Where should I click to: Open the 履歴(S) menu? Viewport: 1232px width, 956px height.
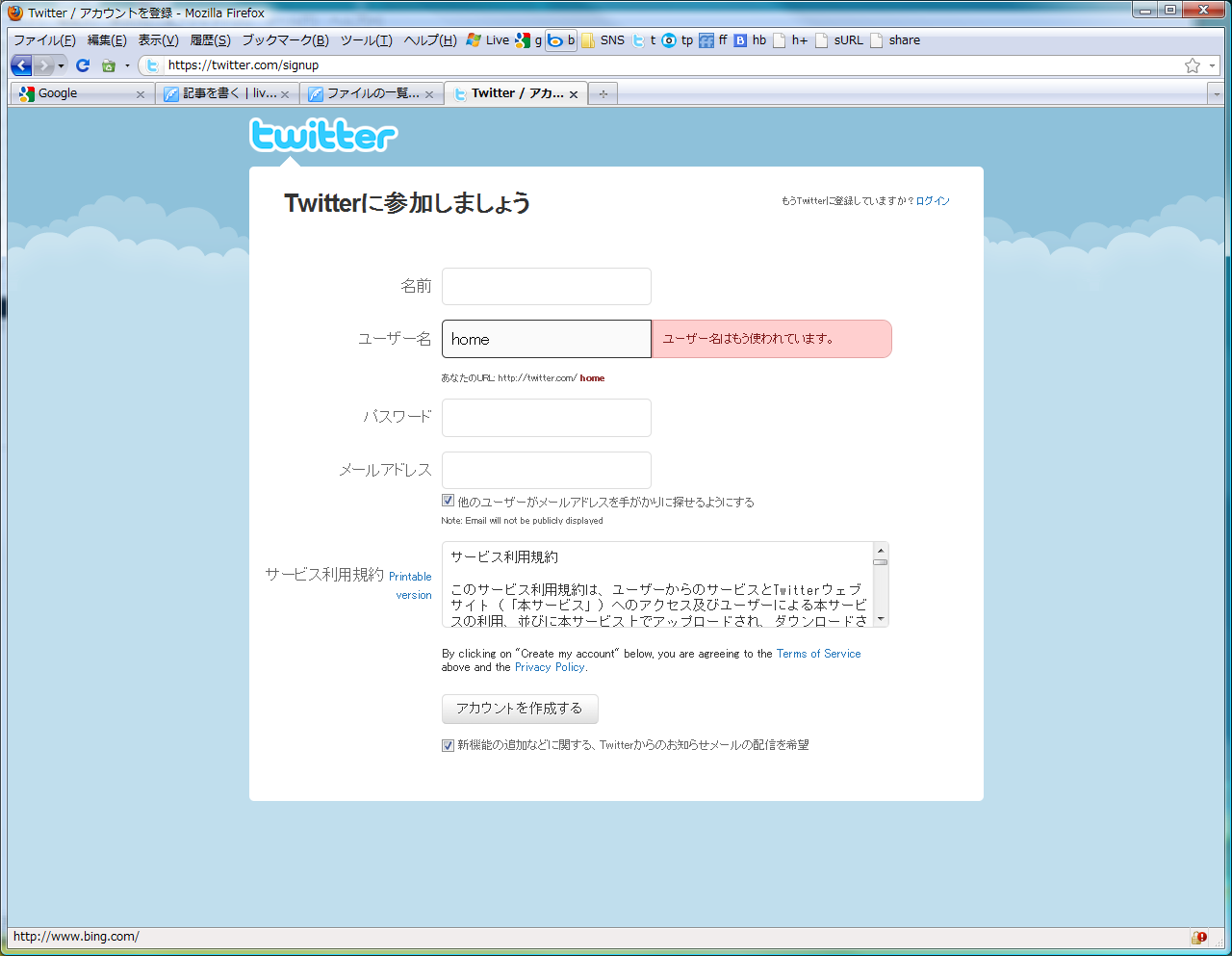pos(210,40)
